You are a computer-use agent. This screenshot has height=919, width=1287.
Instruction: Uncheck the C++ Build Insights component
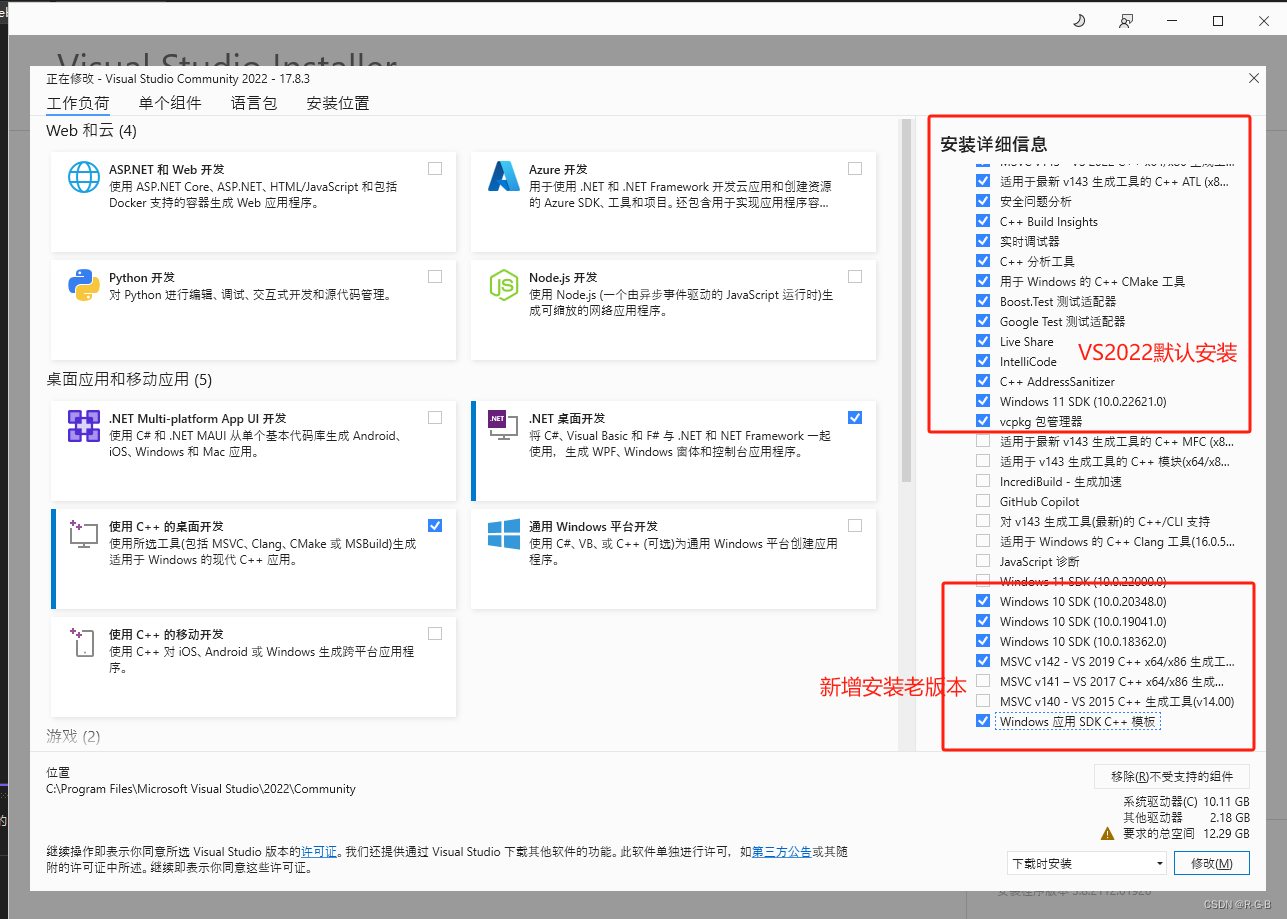tap(983, 221)
